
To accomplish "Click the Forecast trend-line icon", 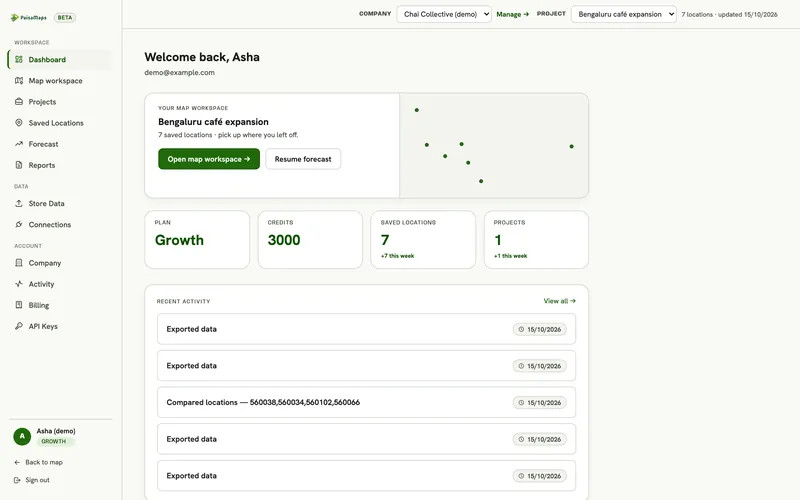I will point(19,144).
